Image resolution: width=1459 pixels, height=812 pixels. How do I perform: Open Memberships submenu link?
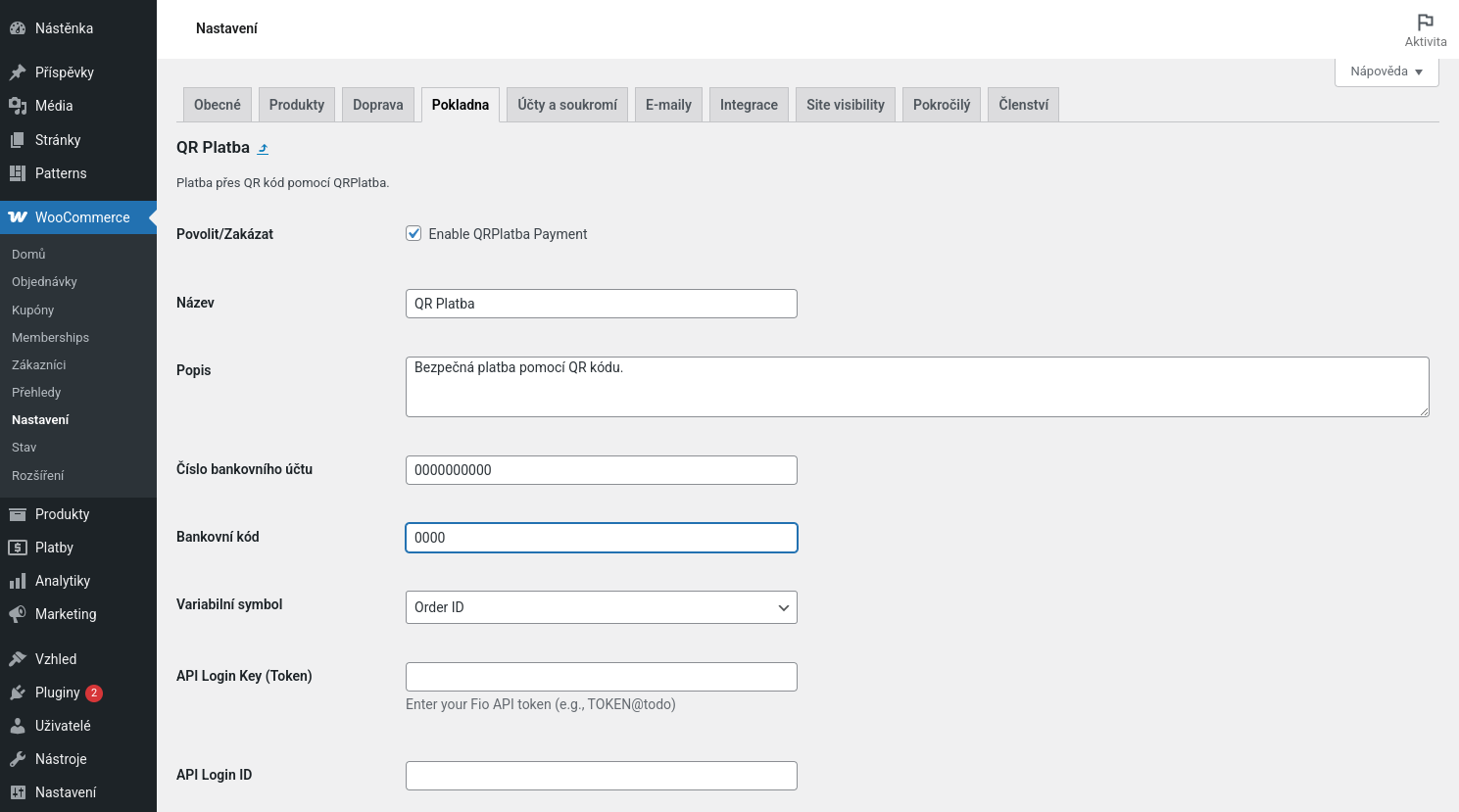(x=50, y=337)
